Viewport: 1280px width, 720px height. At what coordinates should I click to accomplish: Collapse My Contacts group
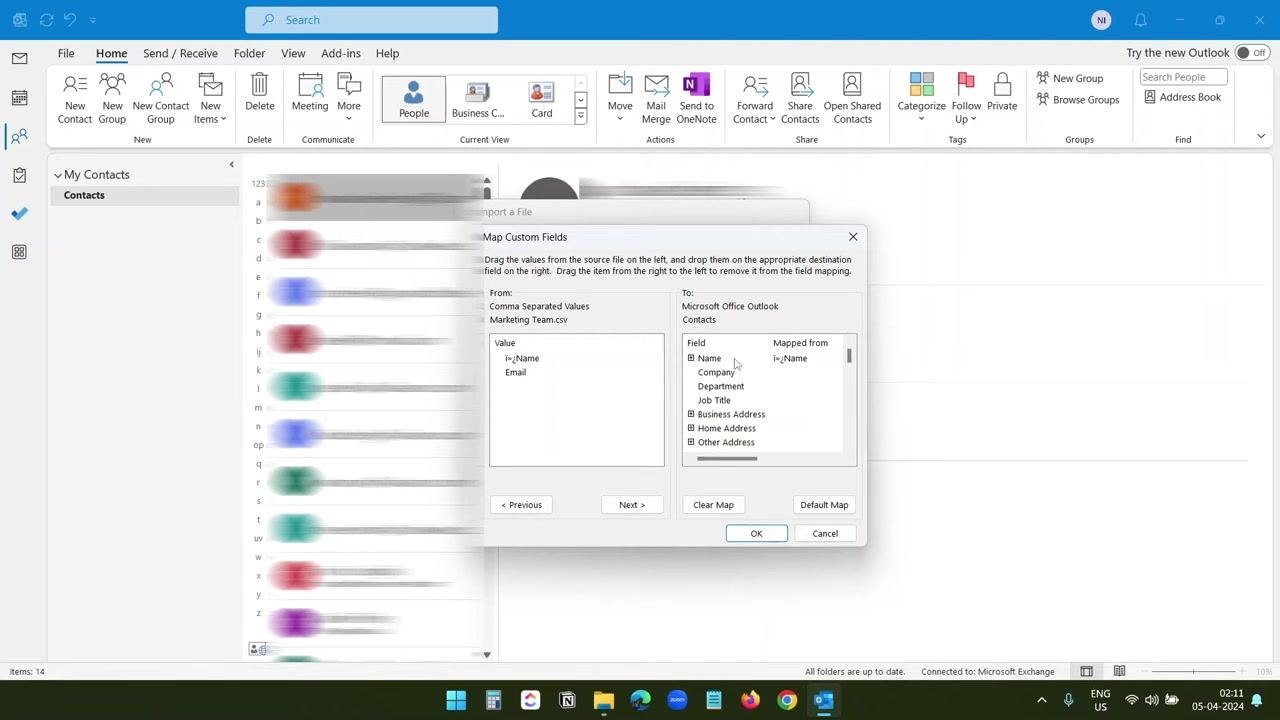click(58, 175)
